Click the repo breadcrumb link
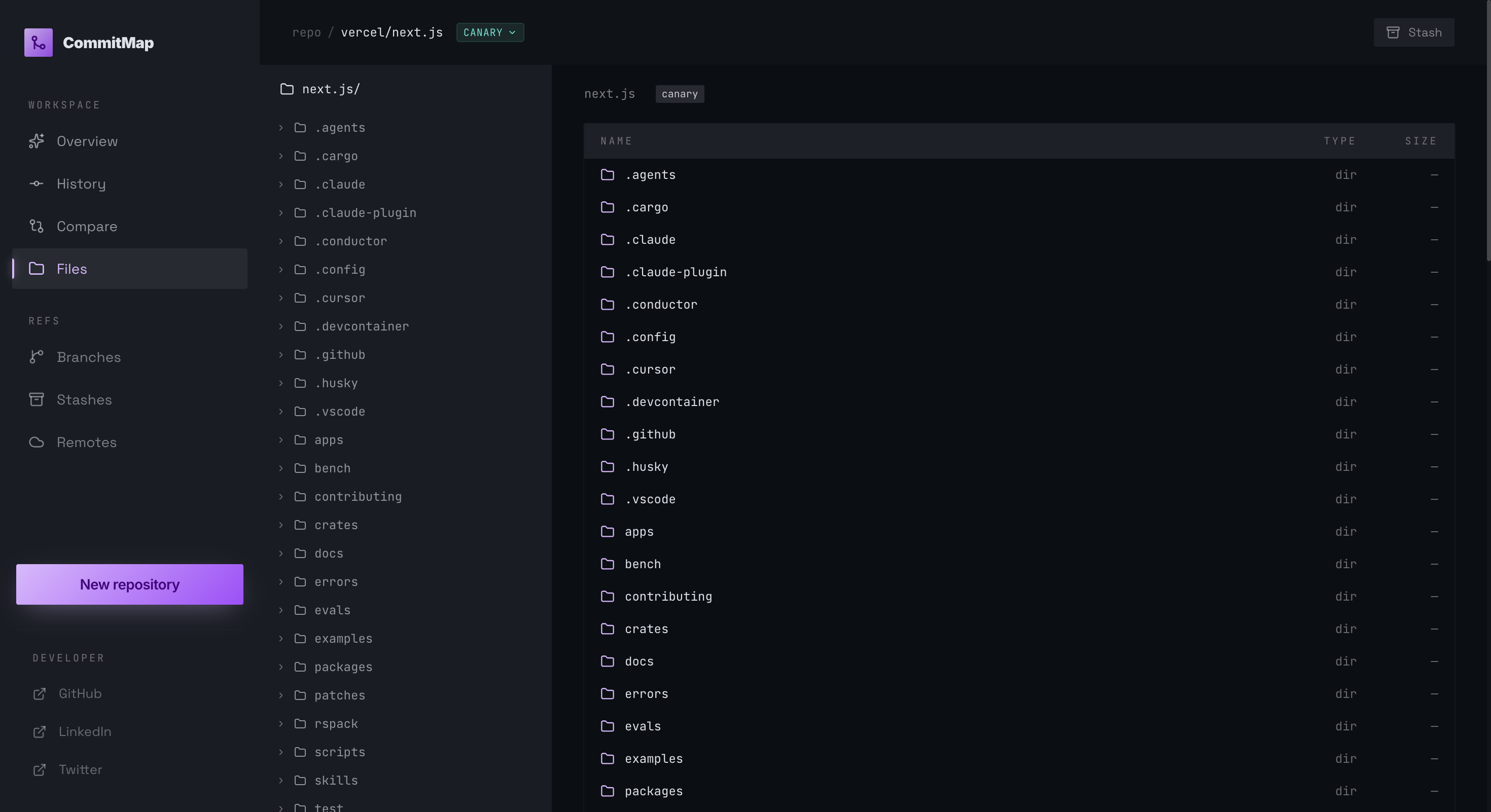Viewport: 1491px width, 812px height. tap(306, 32)
